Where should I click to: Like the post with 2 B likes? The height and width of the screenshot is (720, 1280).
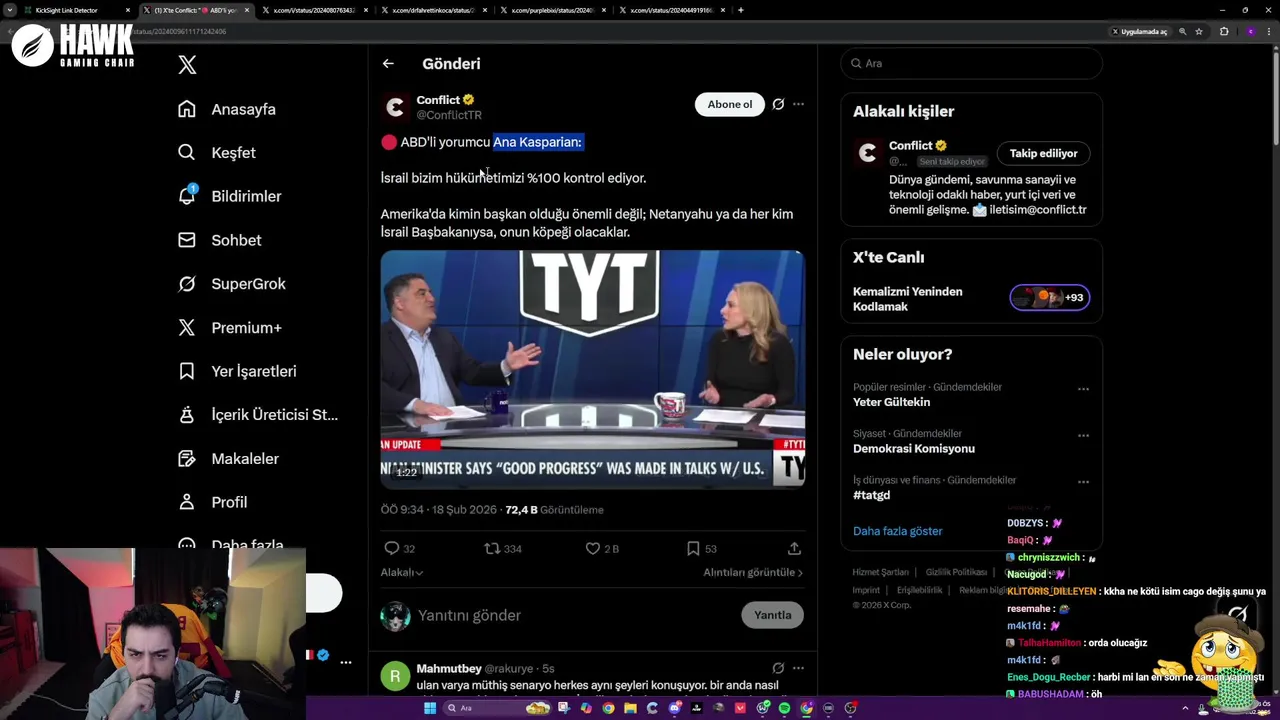pos(593,548)
